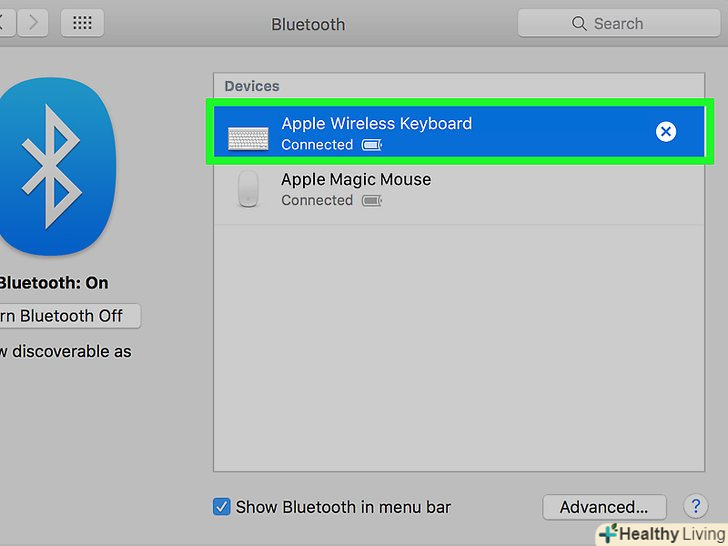
Task: Remove the Apple Wireless Keyboard via the X
Action: pyautogui.click(x=666, y=131)
